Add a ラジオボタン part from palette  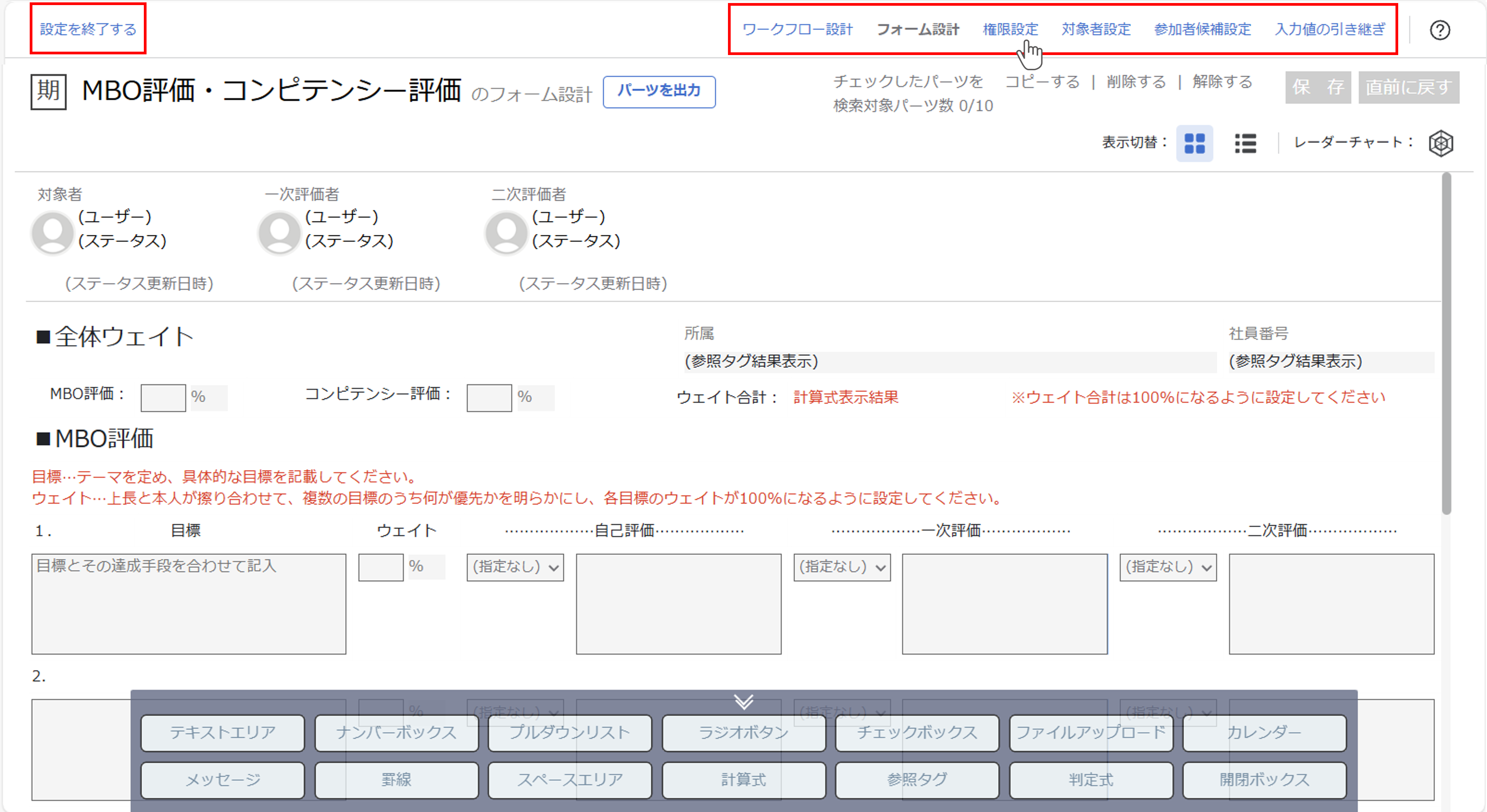(x=743, y=732)
